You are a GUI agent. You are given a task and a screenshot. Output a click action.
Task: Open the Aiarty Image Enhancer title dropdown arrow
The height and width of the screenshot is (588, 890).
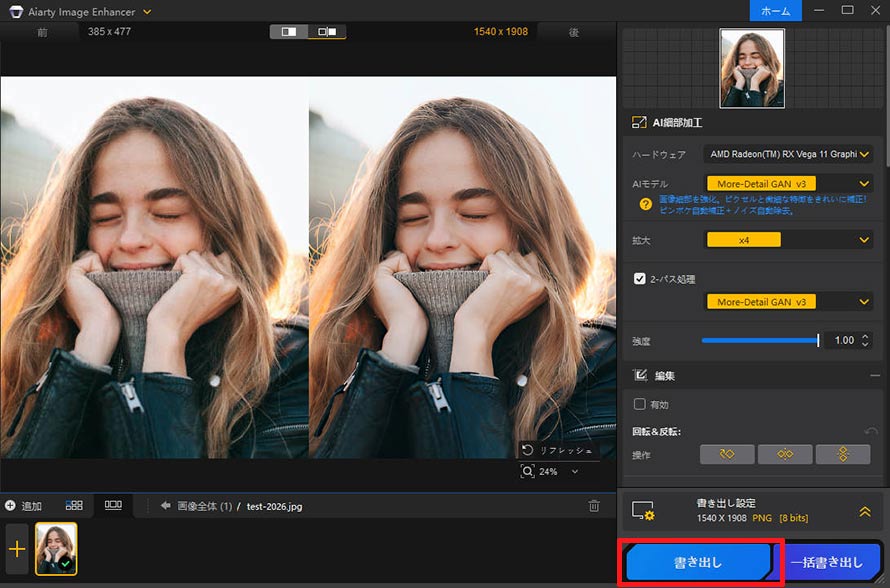tap(147, 11)
